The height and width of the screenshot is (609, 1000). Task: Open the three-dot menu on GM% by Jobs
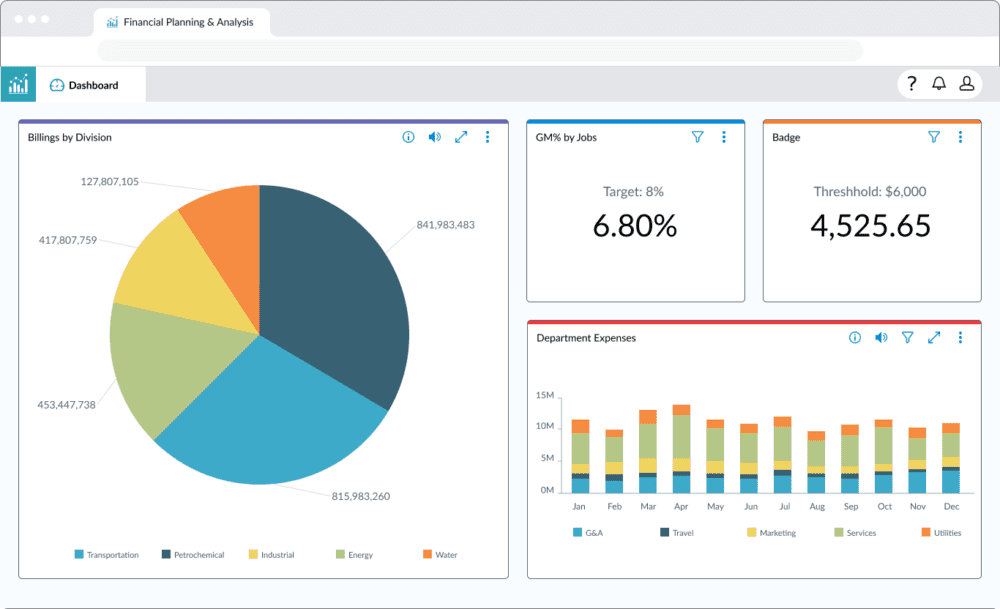(724, 137)
